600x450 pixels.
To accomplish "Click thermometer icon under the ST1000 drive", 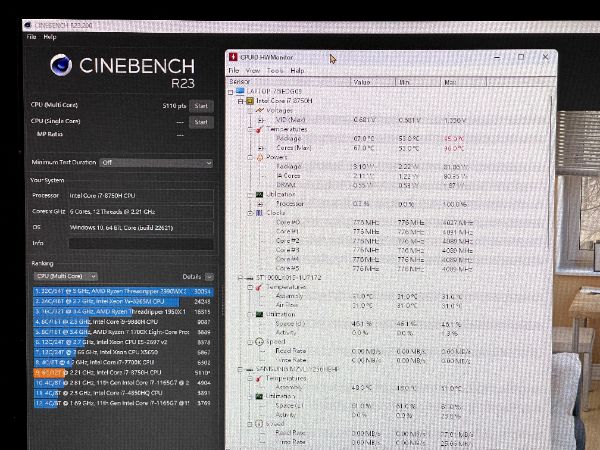I will coord(259,287).
